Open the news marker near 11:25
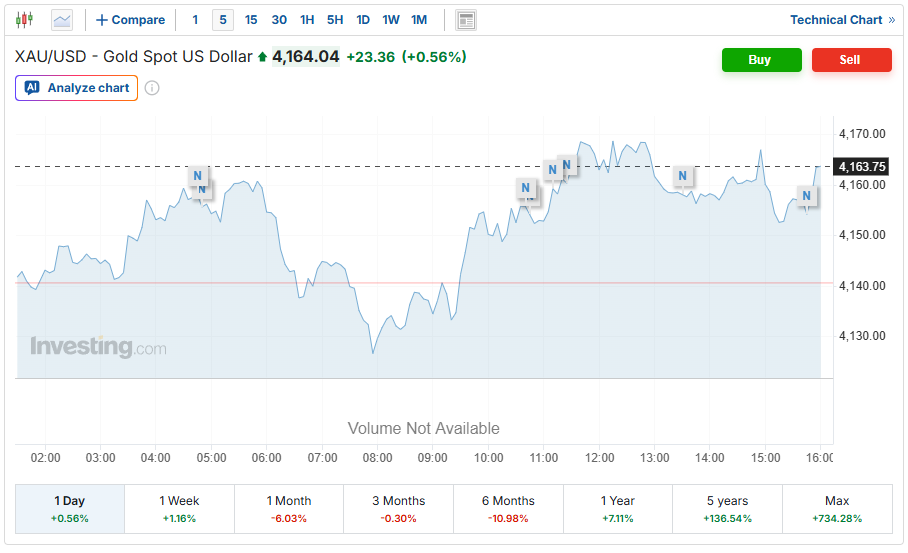Screen dimensions: 908x553 coord(568,164)
